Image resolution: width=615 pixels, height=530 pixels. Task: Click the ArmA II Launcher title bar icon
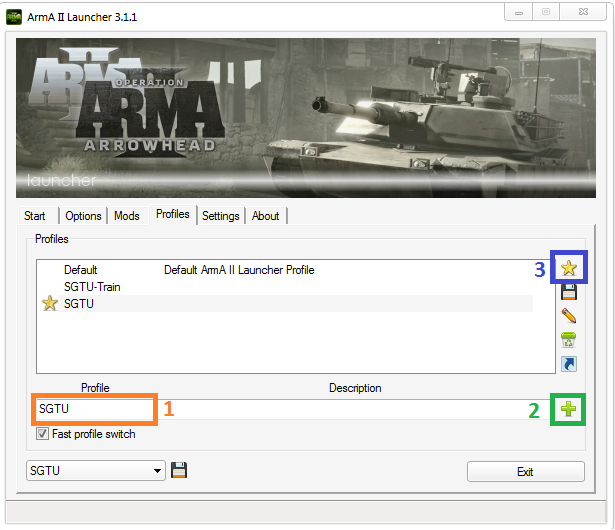pos(14,17)
